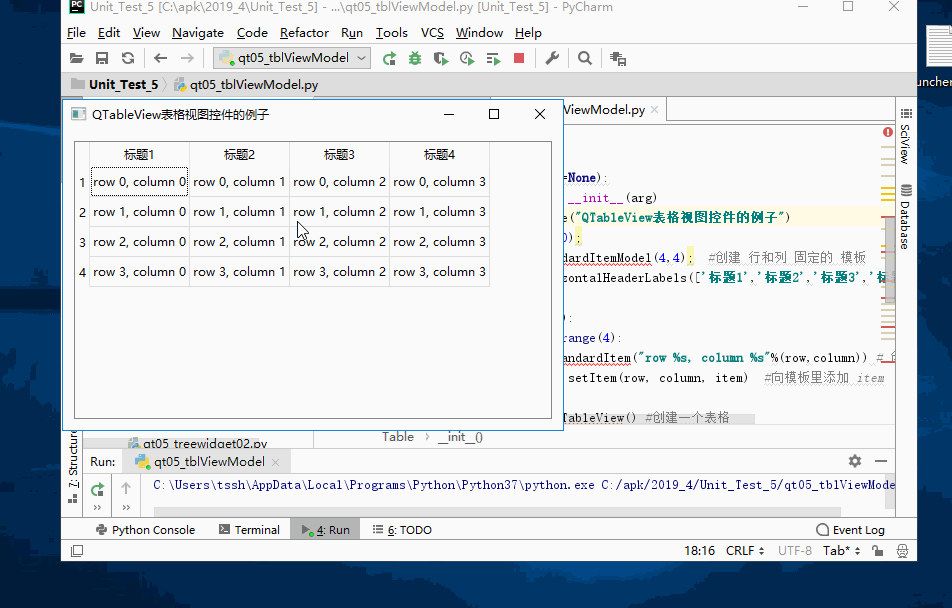Image resolution: width=952 pixels, height=608 pixels.
Task: Select cell row 2, column 0
Action: pos(139,242)
